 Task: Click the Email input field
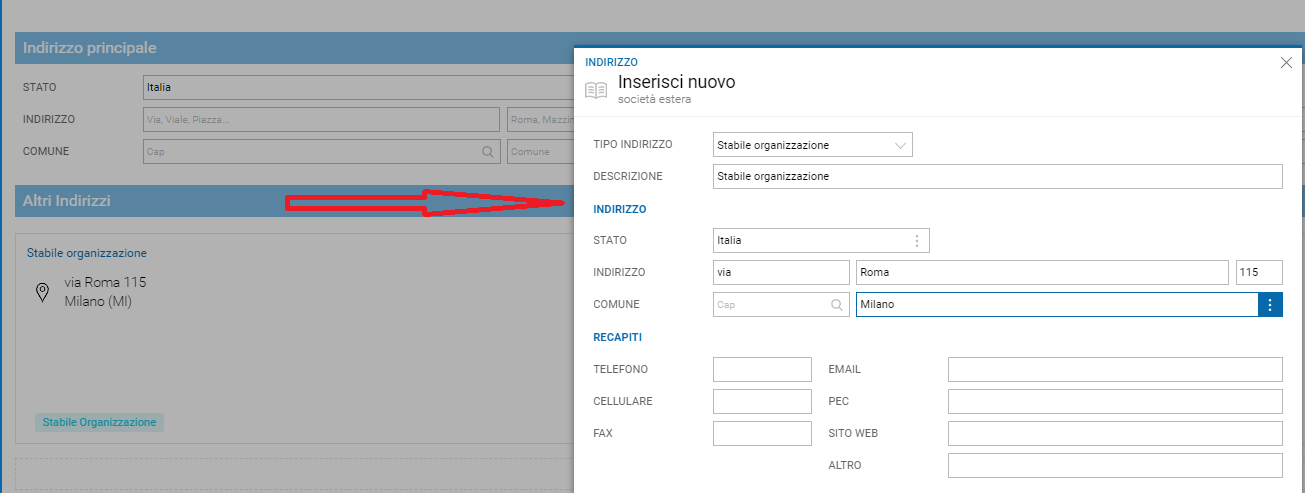point(1115,369)
